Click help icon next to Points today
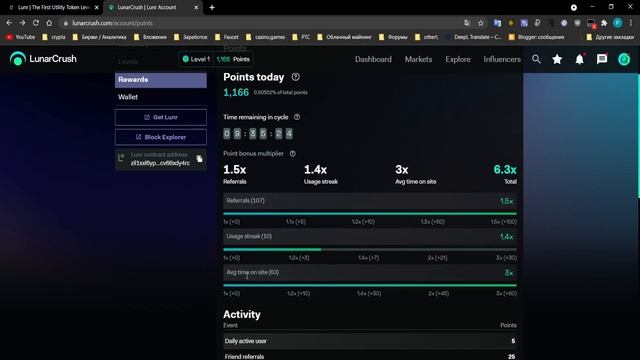This screenshot has height=360, width=640. point(296,77)
